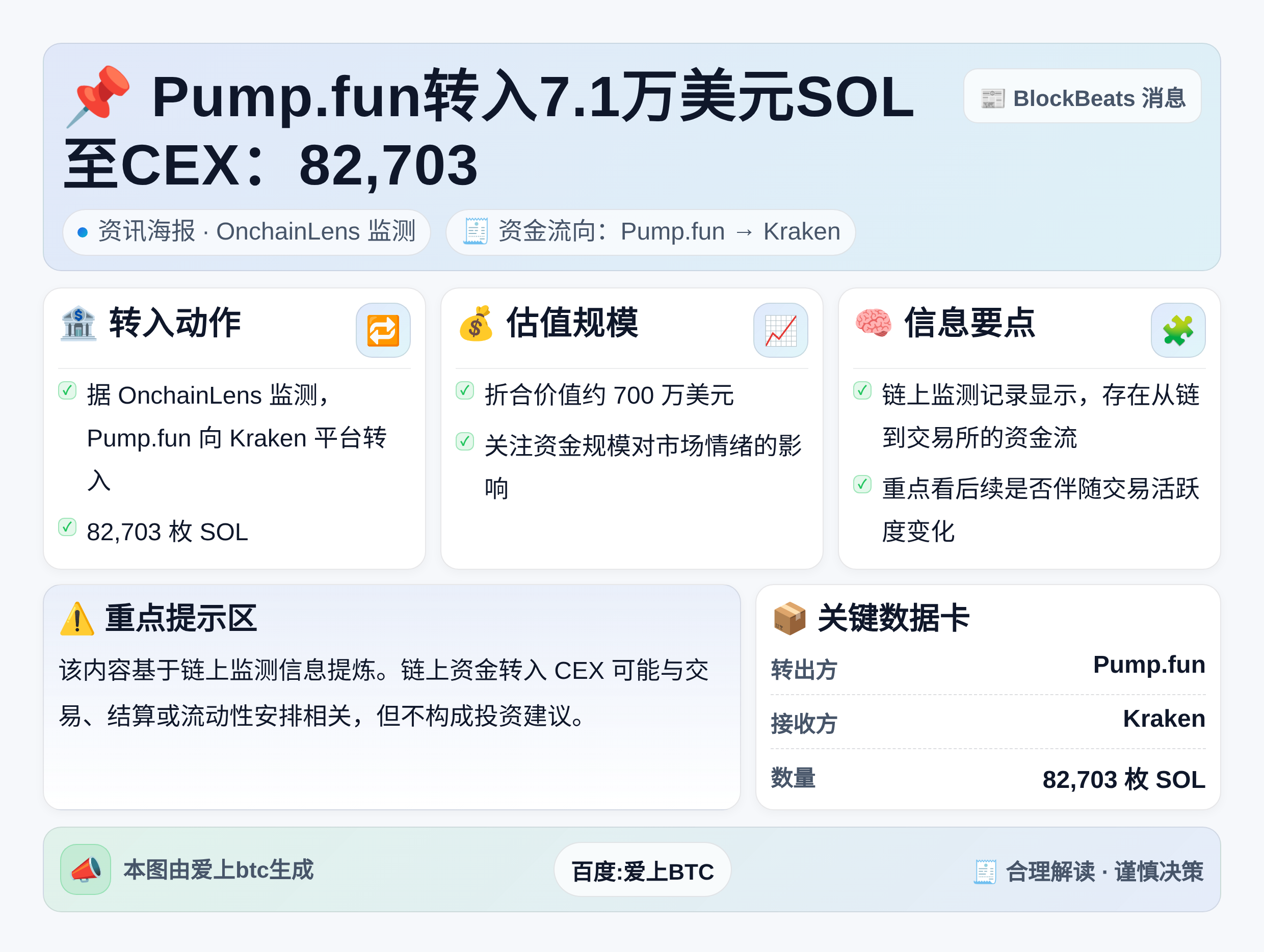Click the 信息要点 card title

coord(970,323)
